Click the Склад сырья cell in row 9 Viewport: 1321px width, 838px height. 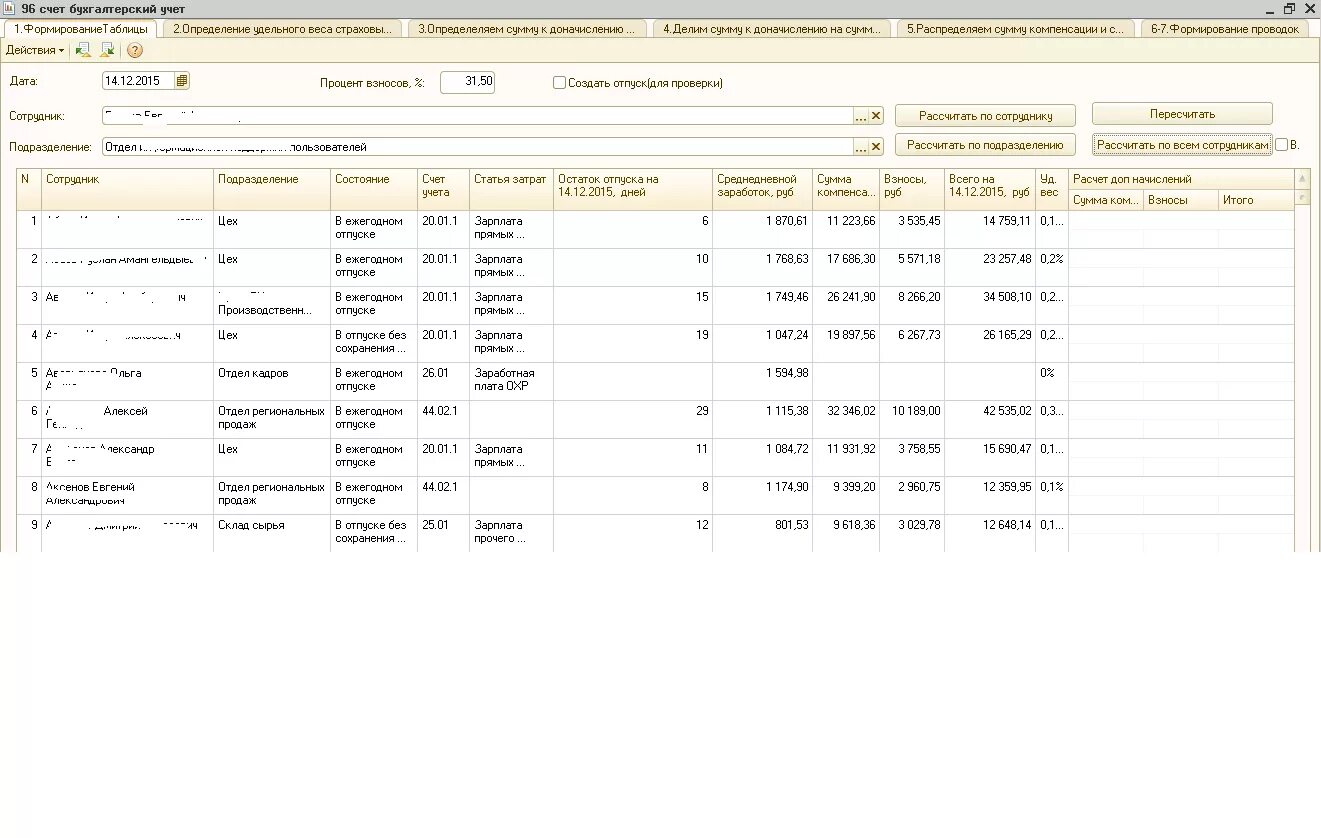coord(272,533)
